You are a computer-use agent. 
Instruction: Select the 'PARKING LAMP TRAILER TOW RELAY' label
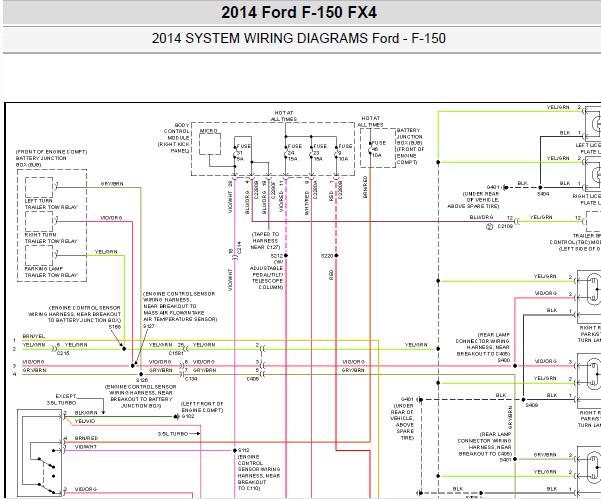[x=51, y=272]
